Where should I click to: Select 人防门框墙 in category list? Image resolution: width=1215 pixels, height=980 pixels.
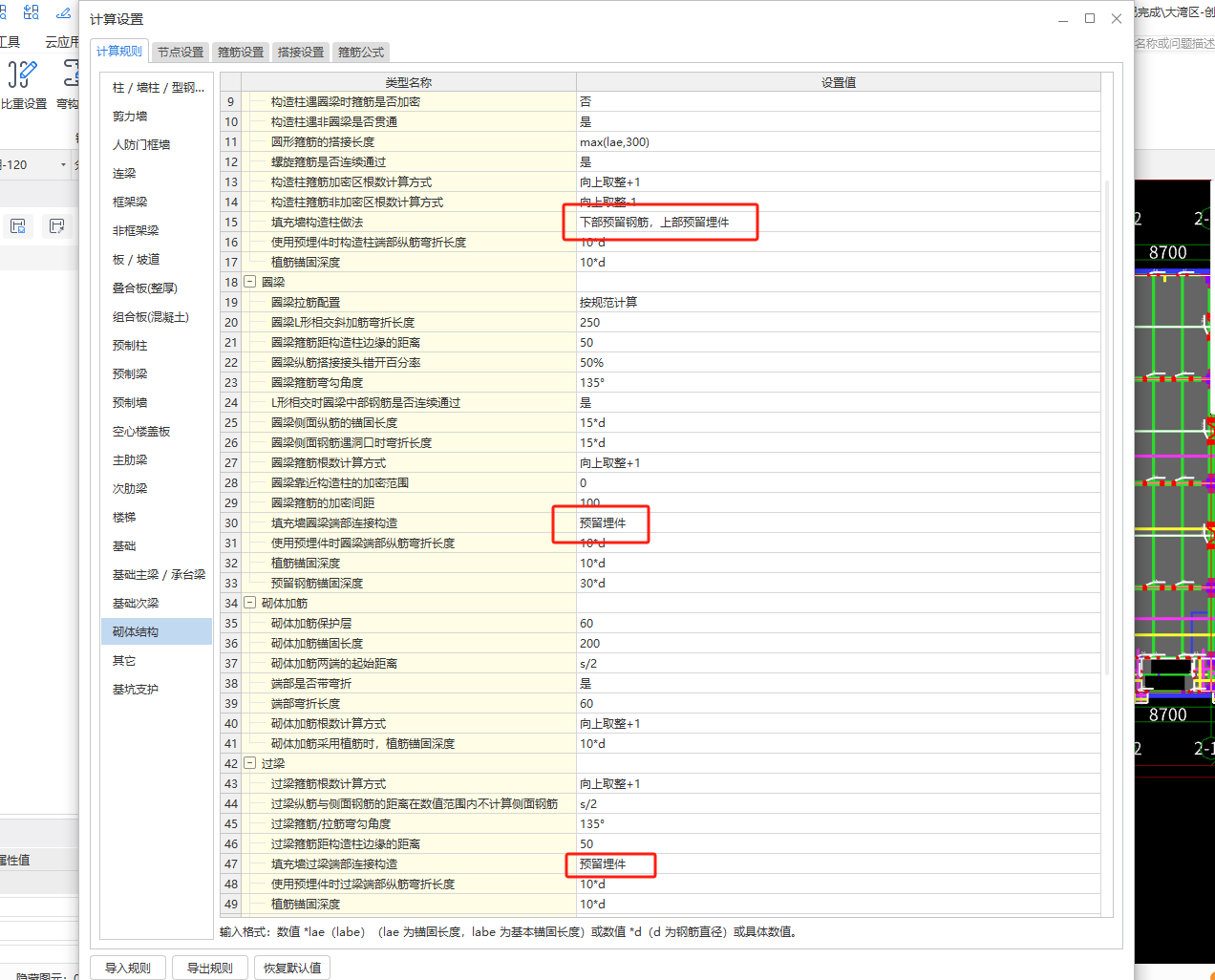157,145
